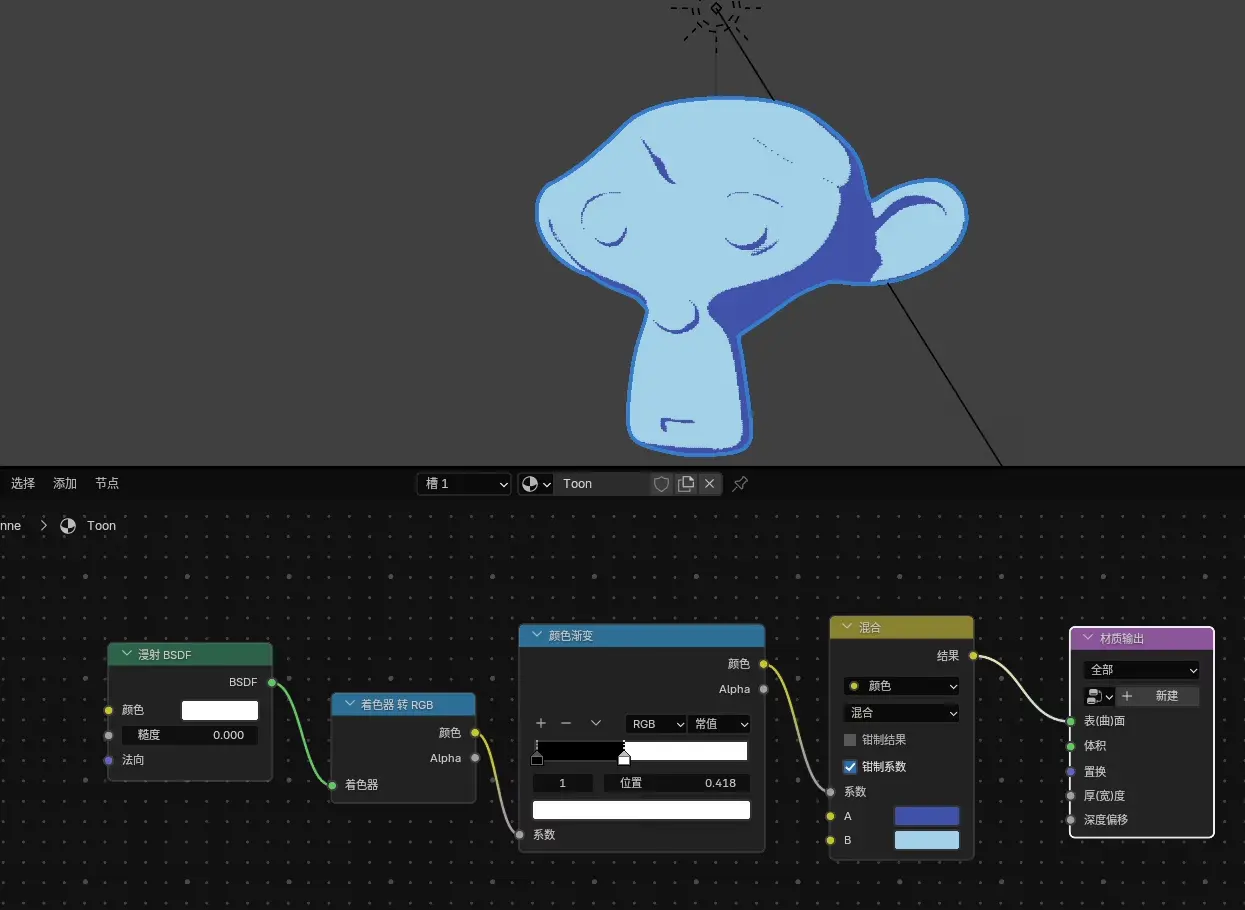Collapse the 混合 node
Image resolution: width=1245 pixels, height=910 pixels.
click(848, 627)
